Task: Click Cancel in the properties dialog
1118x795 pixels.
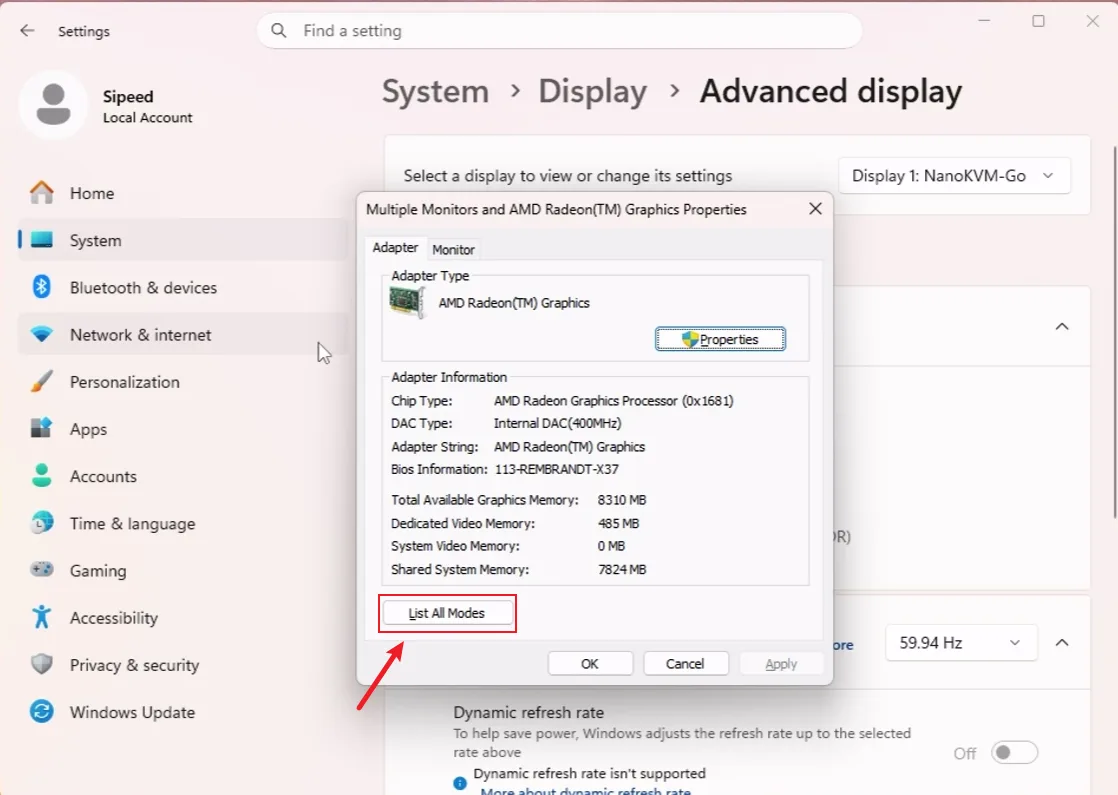Action: 685,664
